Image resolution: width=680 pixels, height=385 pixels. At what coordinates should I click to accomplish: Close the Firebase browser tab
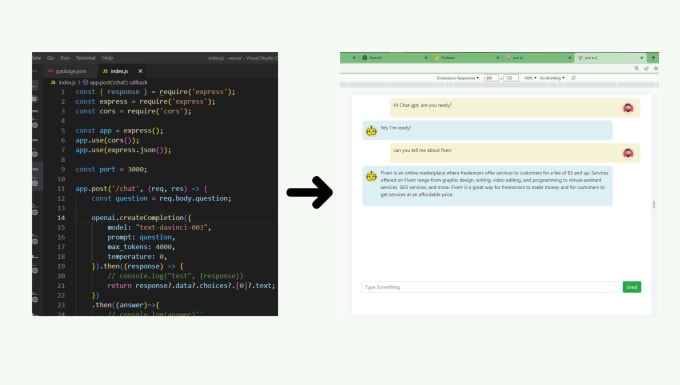pos(498,58)
